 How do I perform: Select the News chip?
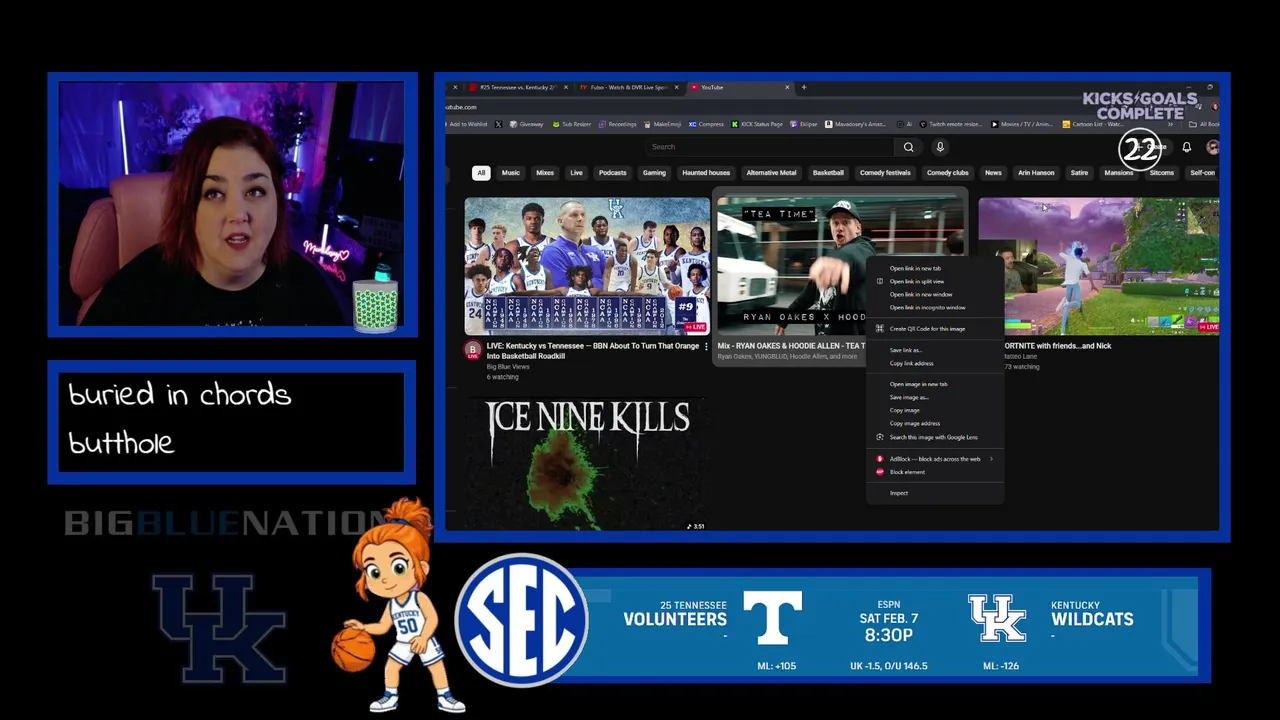[x=993, y=173]
